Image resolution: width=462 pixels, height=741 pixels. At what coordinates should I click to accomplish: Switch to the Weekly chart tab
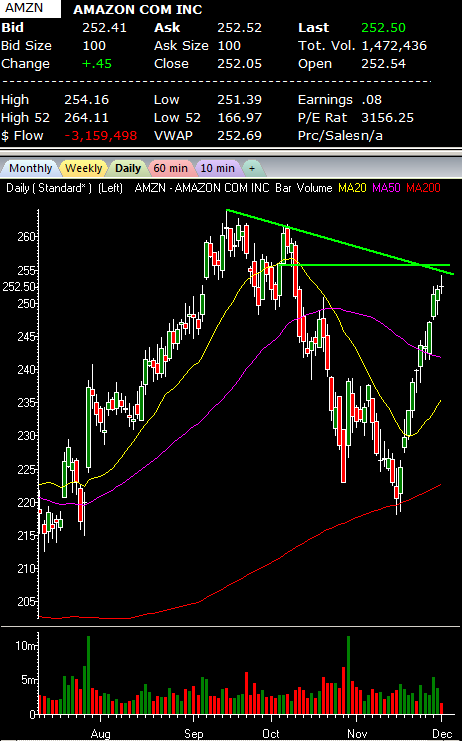tap(83, 168)
